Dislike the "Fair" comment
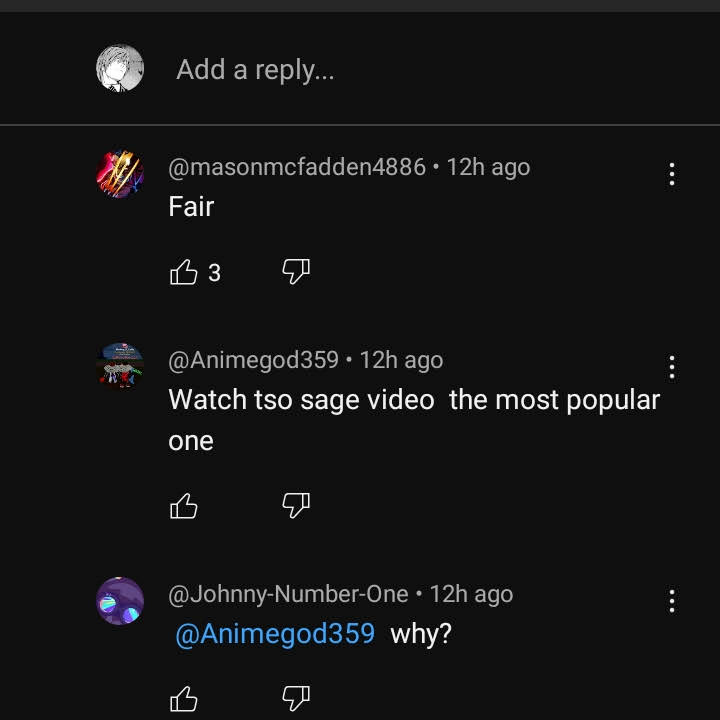The height and width of the screenshot is (720, 720). click(x=296, y=272)
